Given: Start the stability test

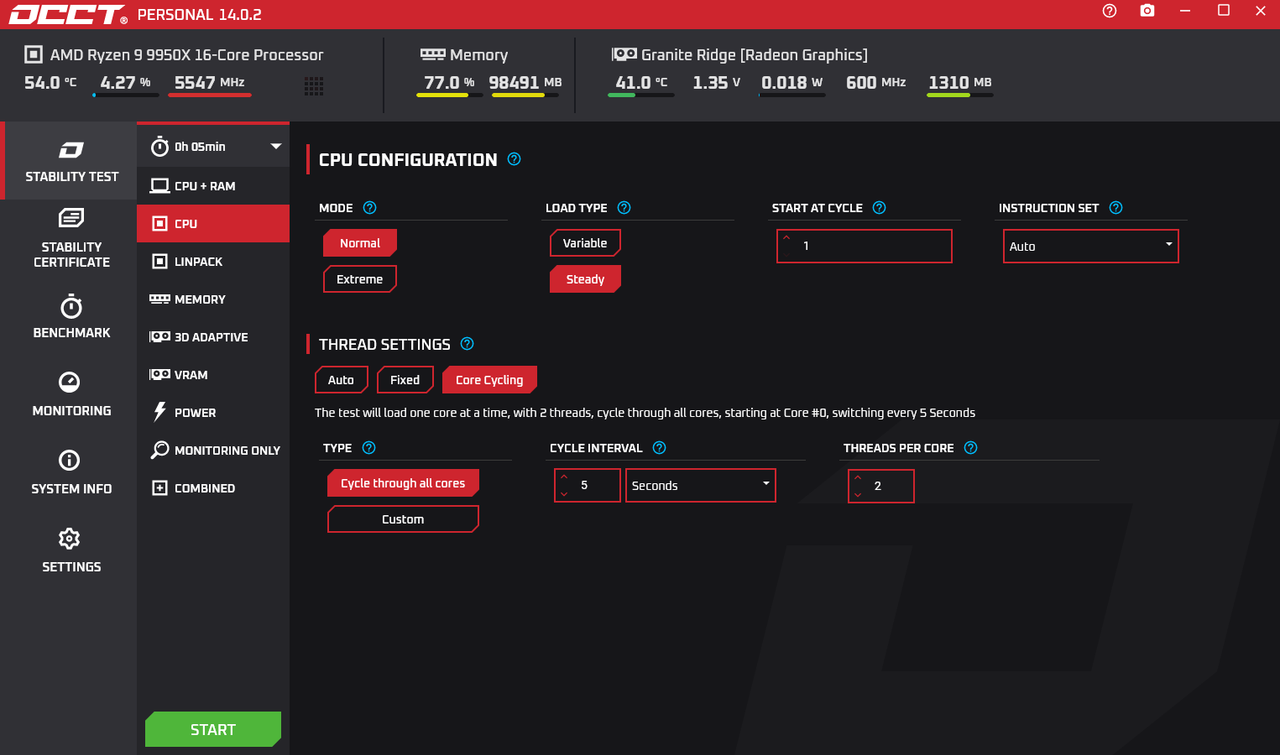Looking at the screenshot, I should 213,730.
